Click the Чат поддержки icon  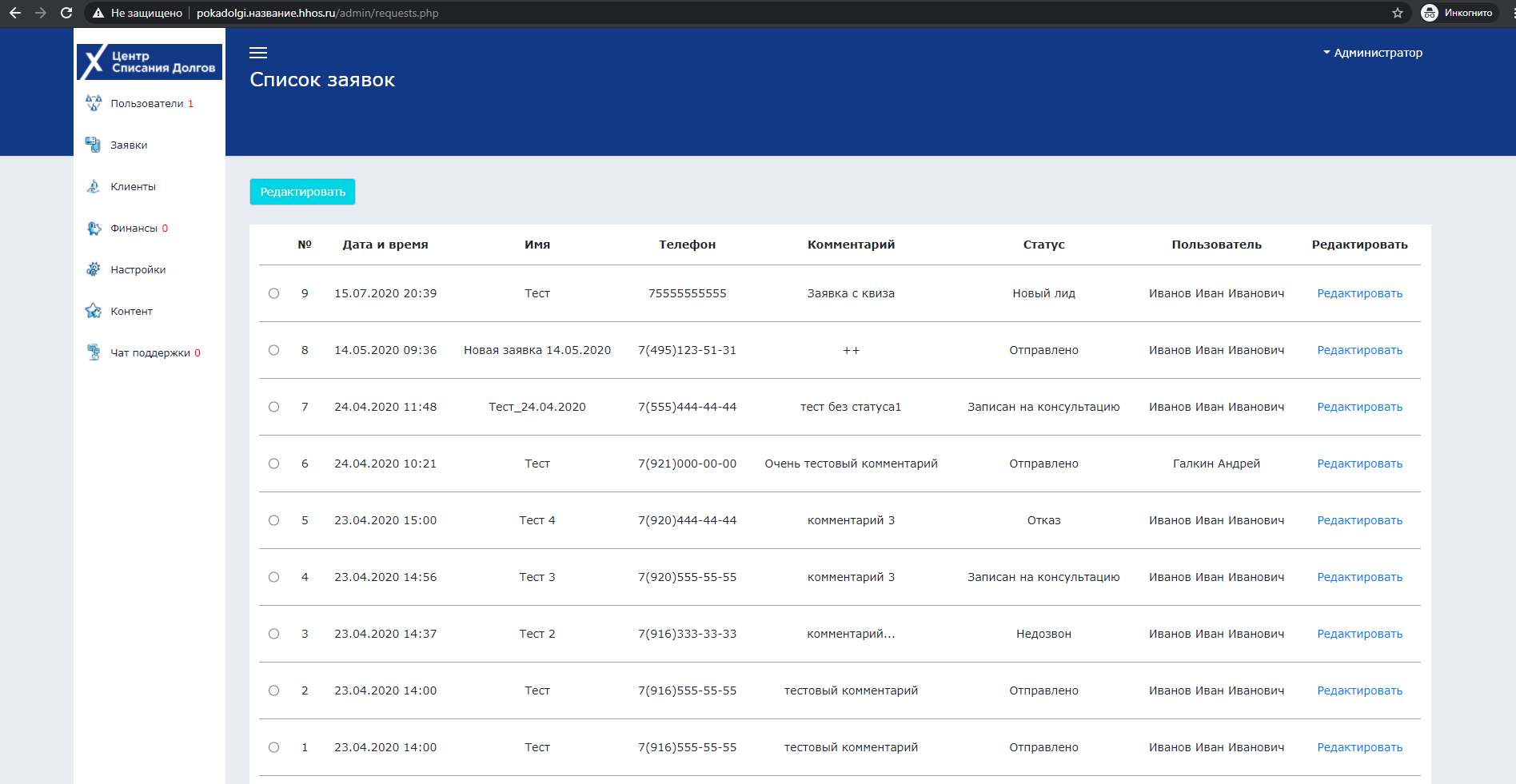point(94,352)
